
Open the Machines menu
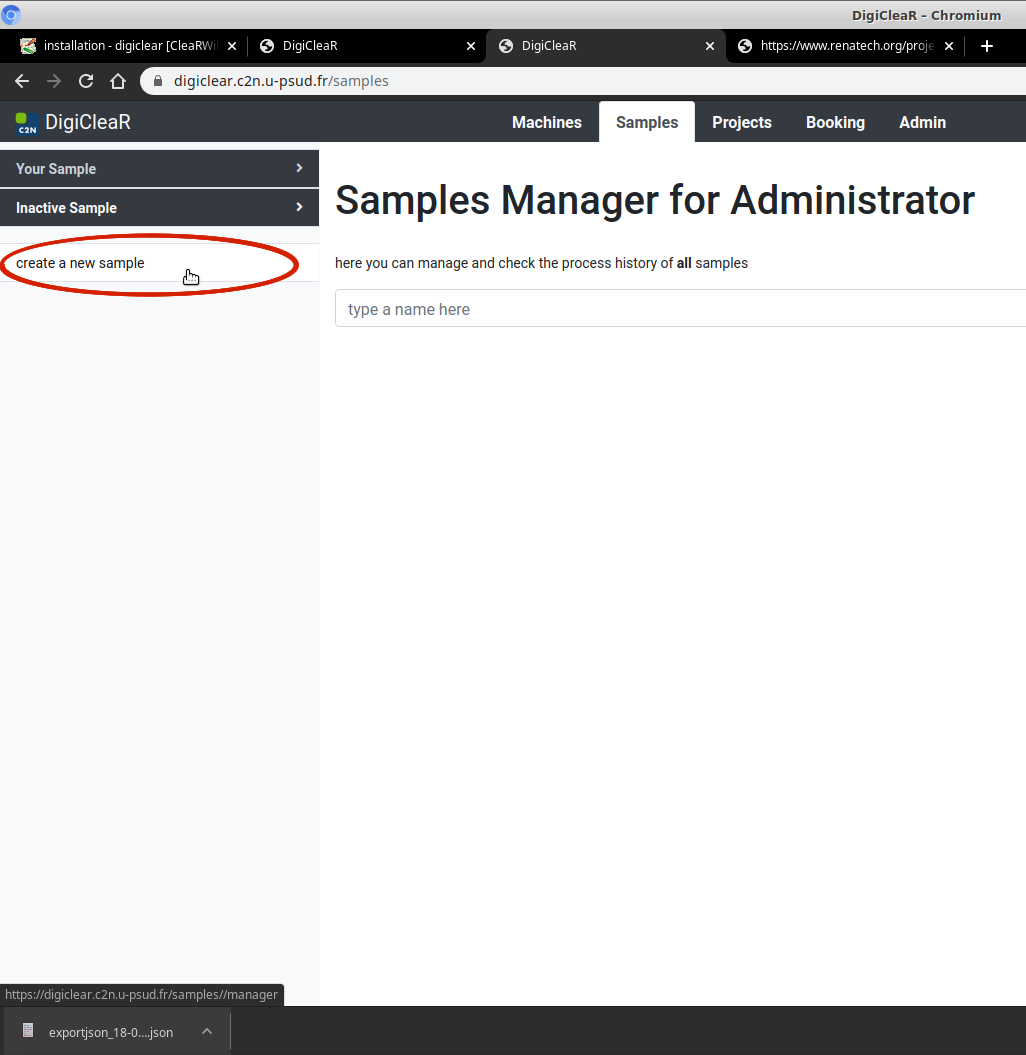click(x=546, y=122)
